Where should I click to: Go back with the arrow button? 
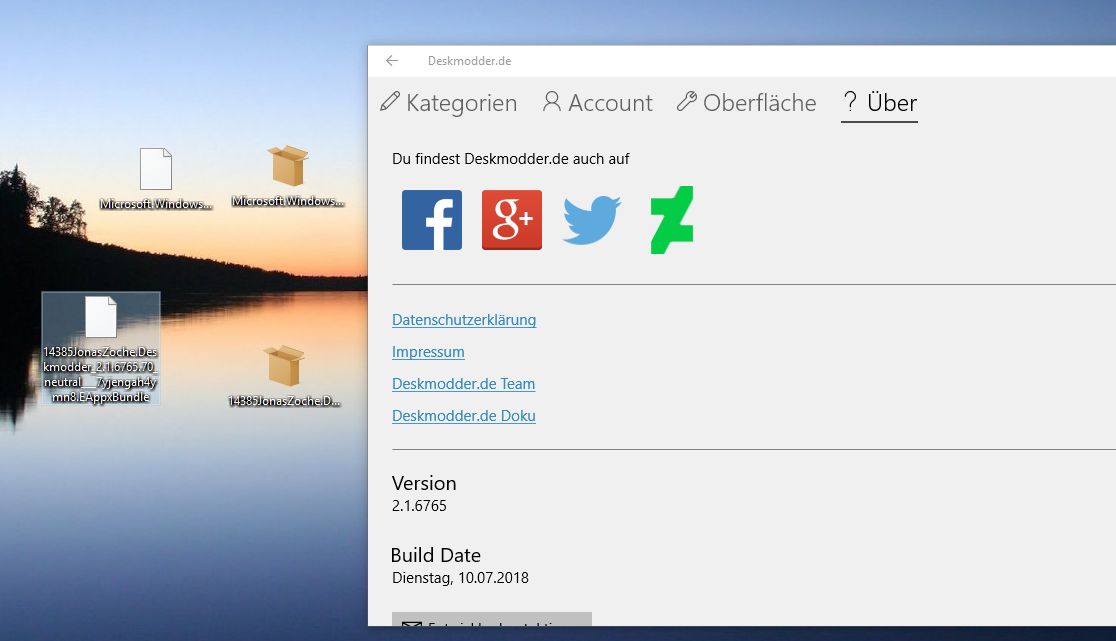391,61
